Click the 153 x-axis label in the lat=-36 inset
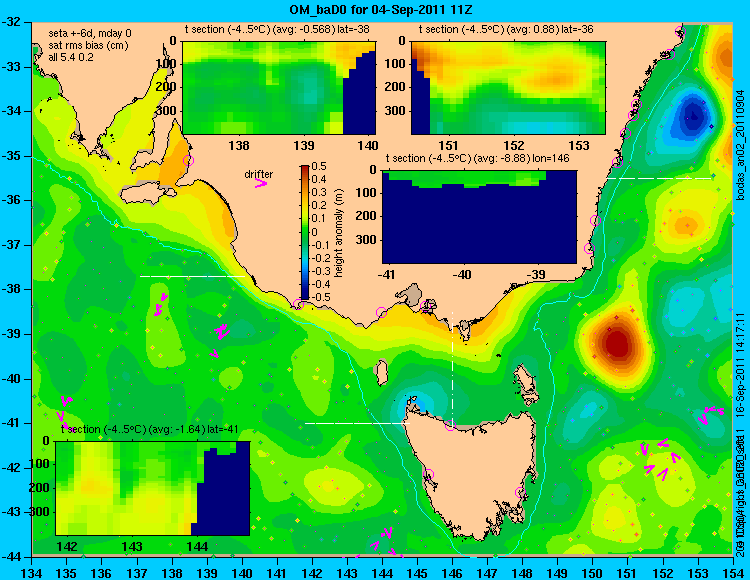The image size is (750, 580). pyautogui.click(x=580, y=145)
